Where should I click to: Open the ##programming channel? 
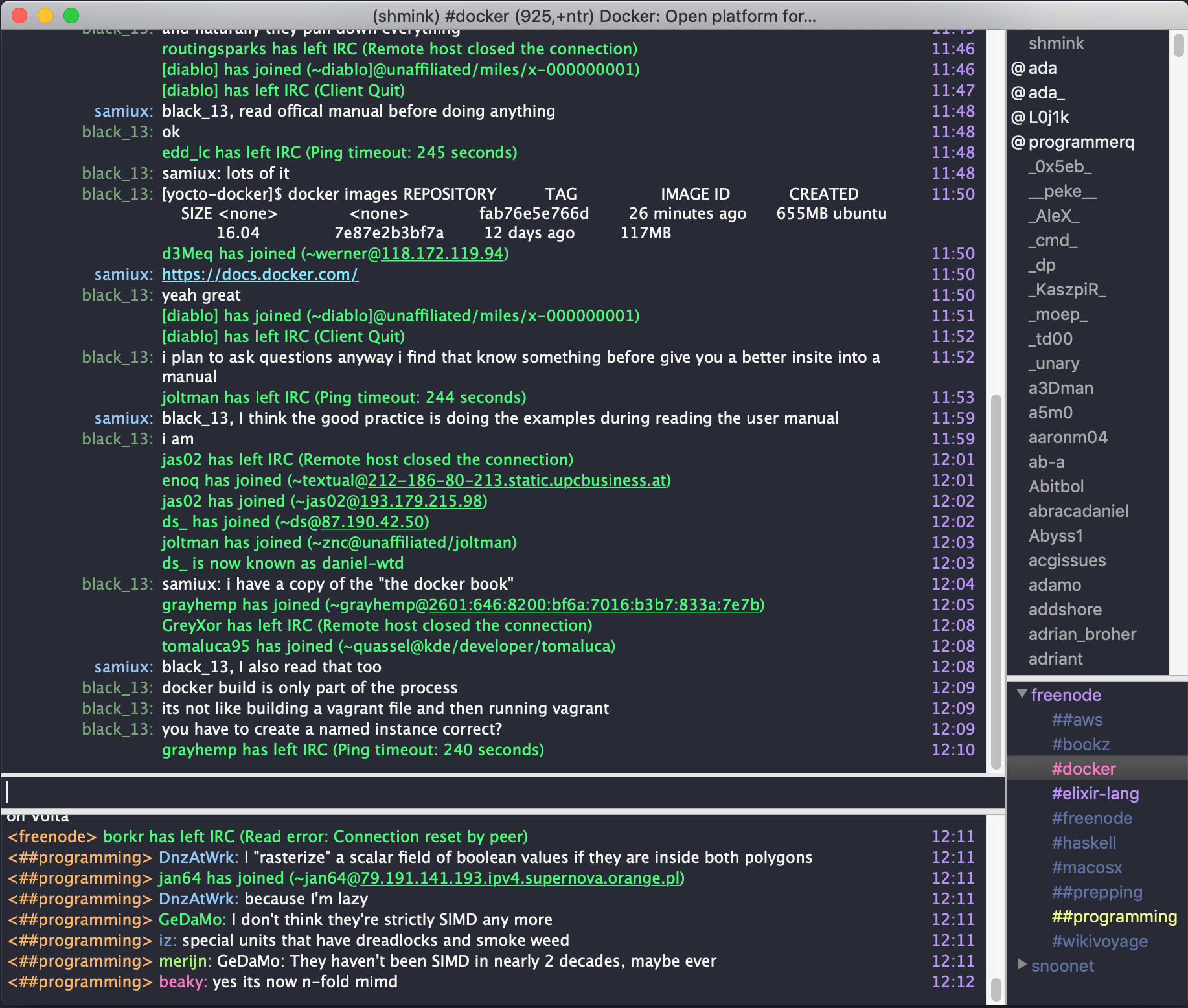1113,916
